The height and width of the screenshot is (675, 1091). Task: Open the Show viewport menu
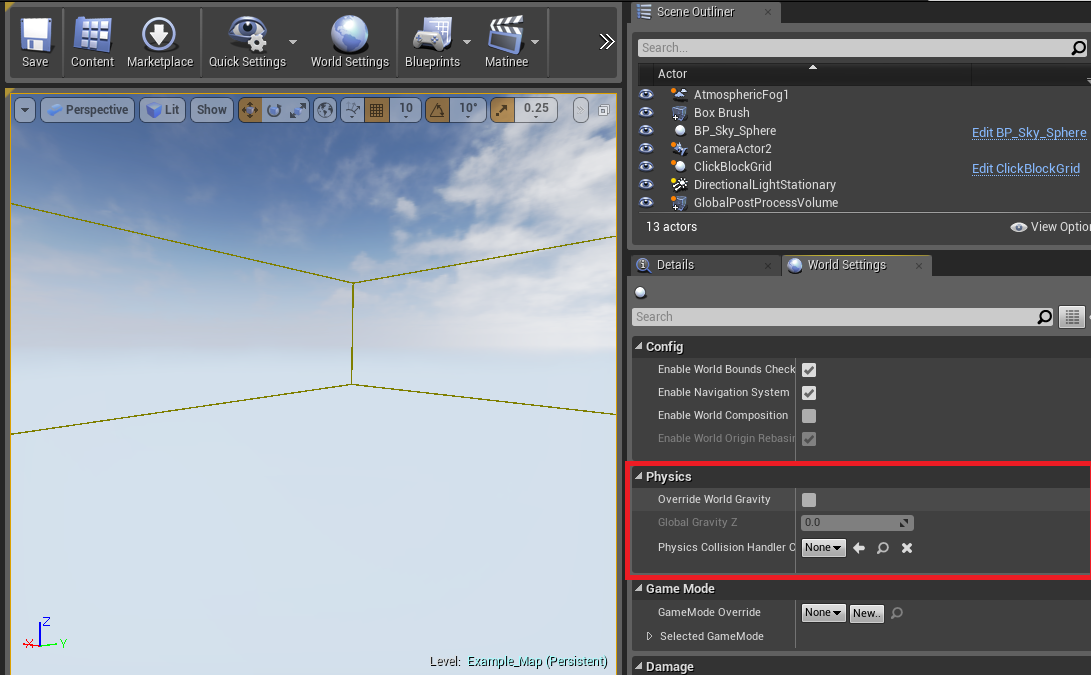211,110
